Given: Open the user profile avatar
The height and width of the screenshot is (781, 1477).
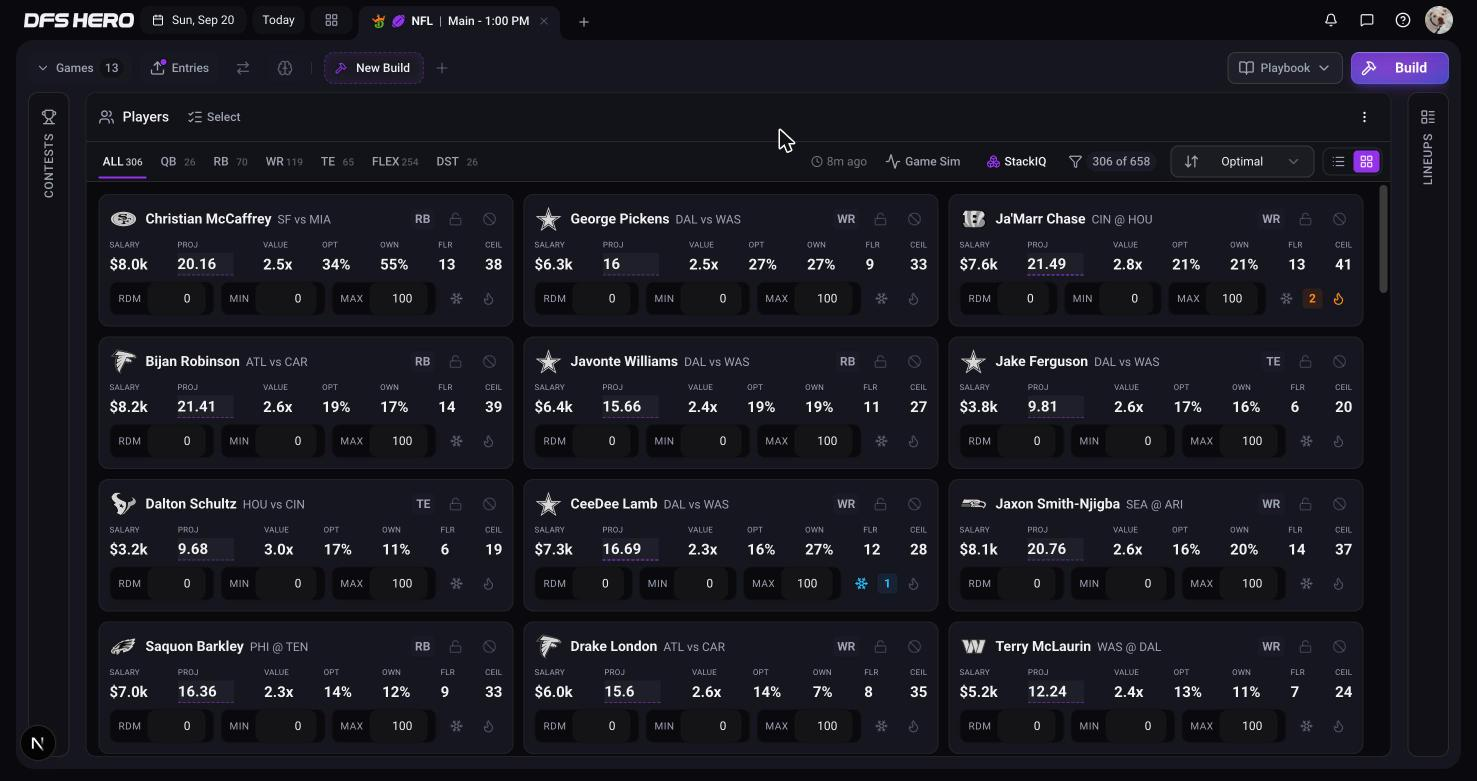Looking at the screenshot, I should click(x=1438, y=20).
